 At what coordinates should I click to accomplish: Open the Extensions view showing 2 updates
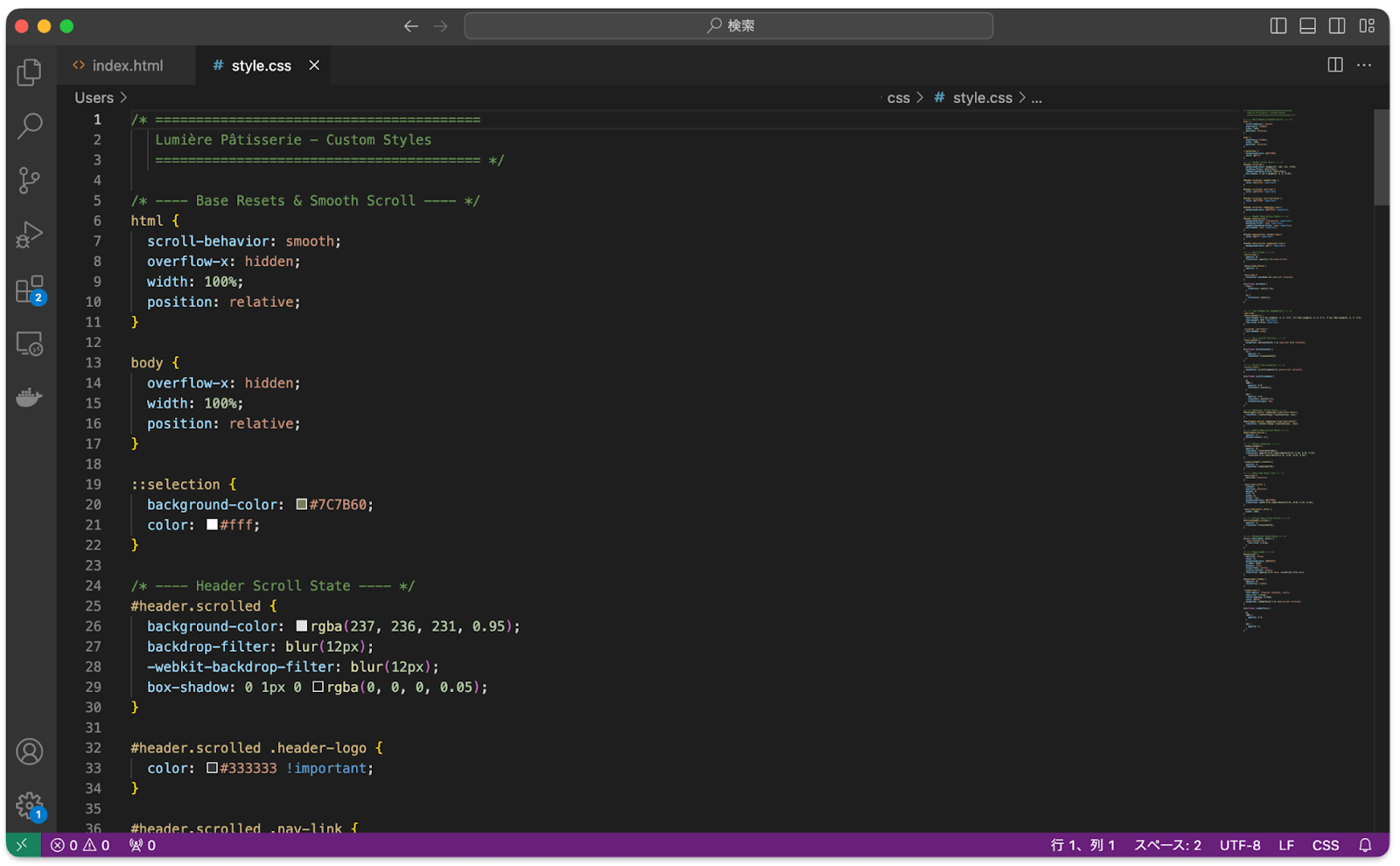click(x=29, y=289)
